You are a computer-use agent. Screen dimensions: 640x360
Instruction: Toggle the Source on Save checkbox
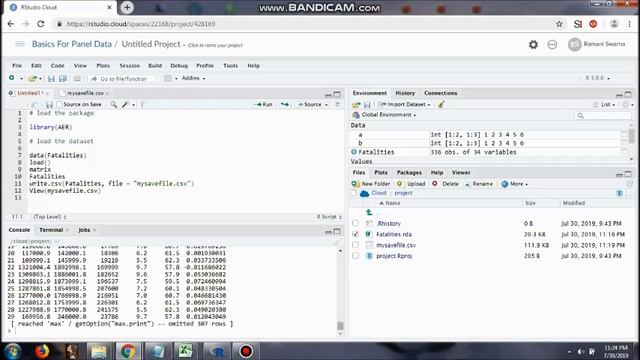(x=60, y=104)
